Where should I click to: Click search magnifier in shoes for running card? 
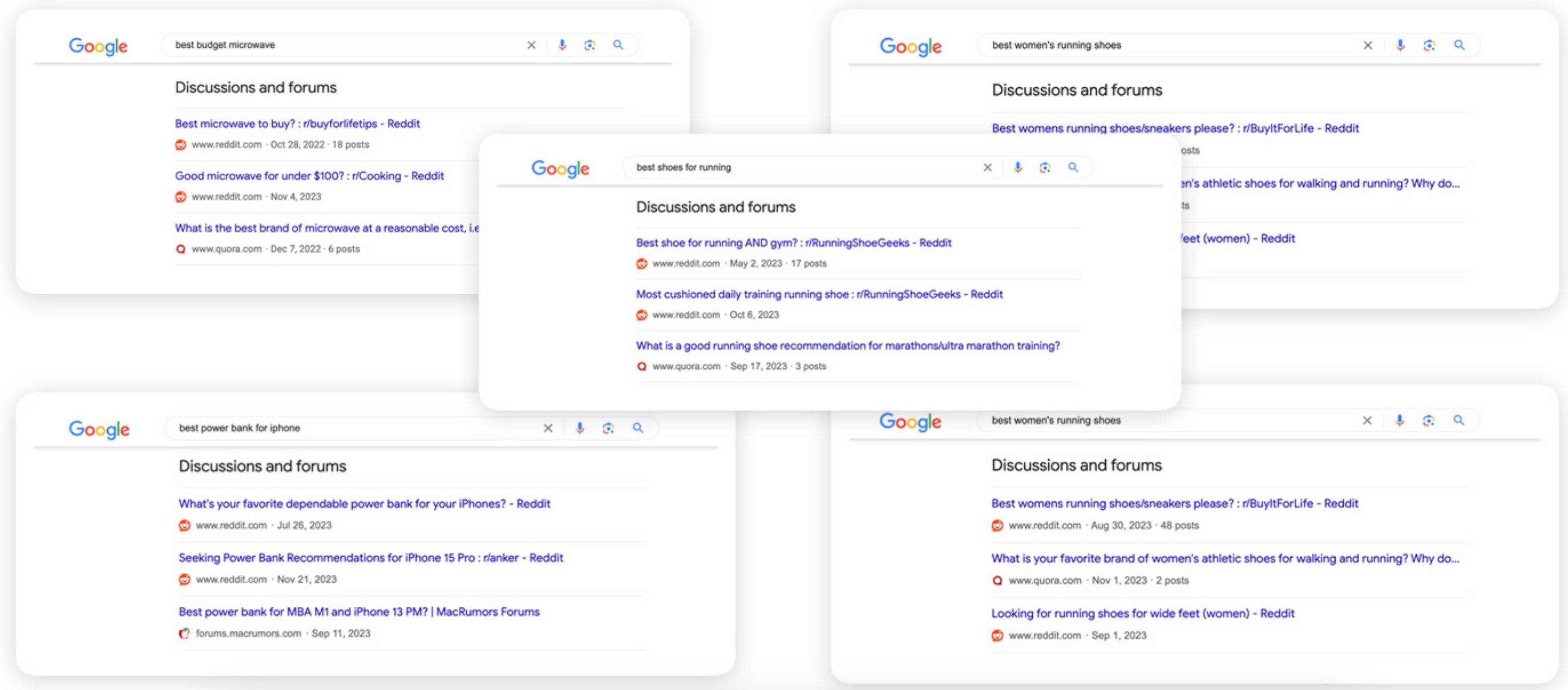(1073, 167)
